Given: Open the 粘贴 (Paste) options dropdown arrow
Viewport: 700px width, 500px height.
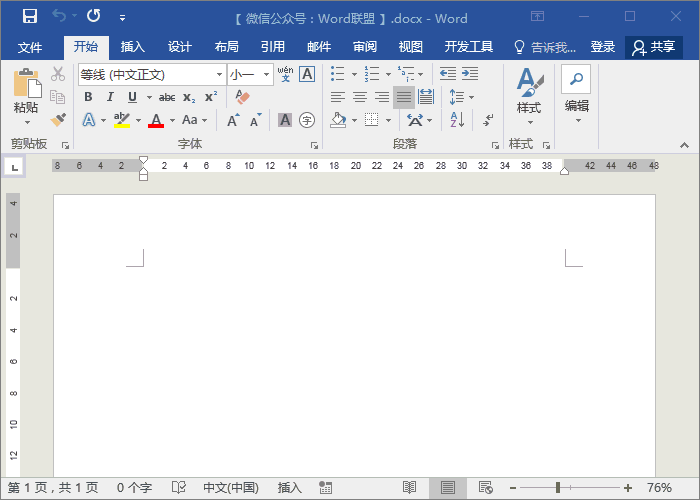Looking at the screenshot, I should [x=27, y=122].
